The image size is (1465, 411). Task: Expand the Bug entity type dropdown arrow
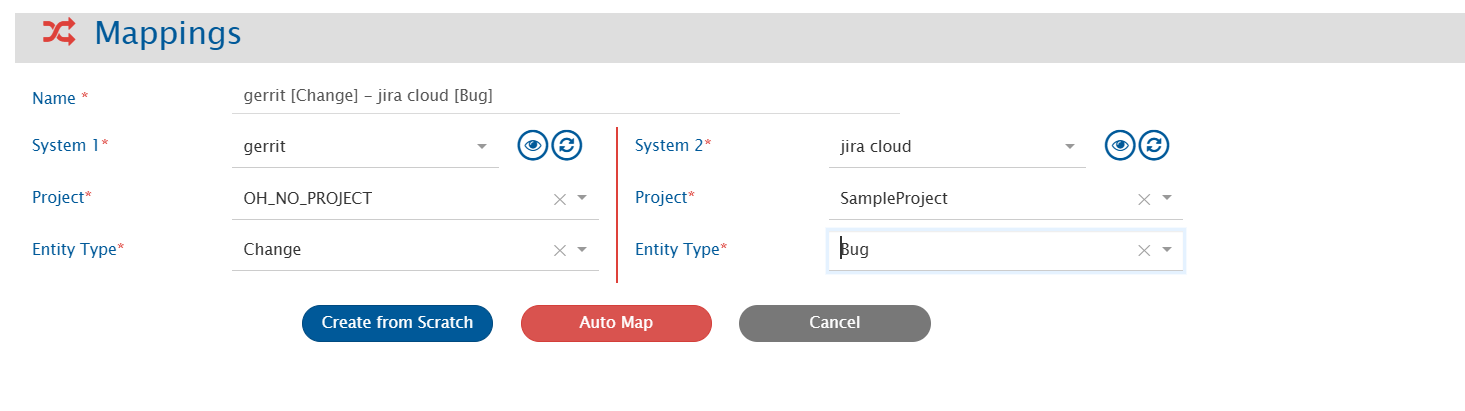pyautogui.click(x=1167, y=250)
